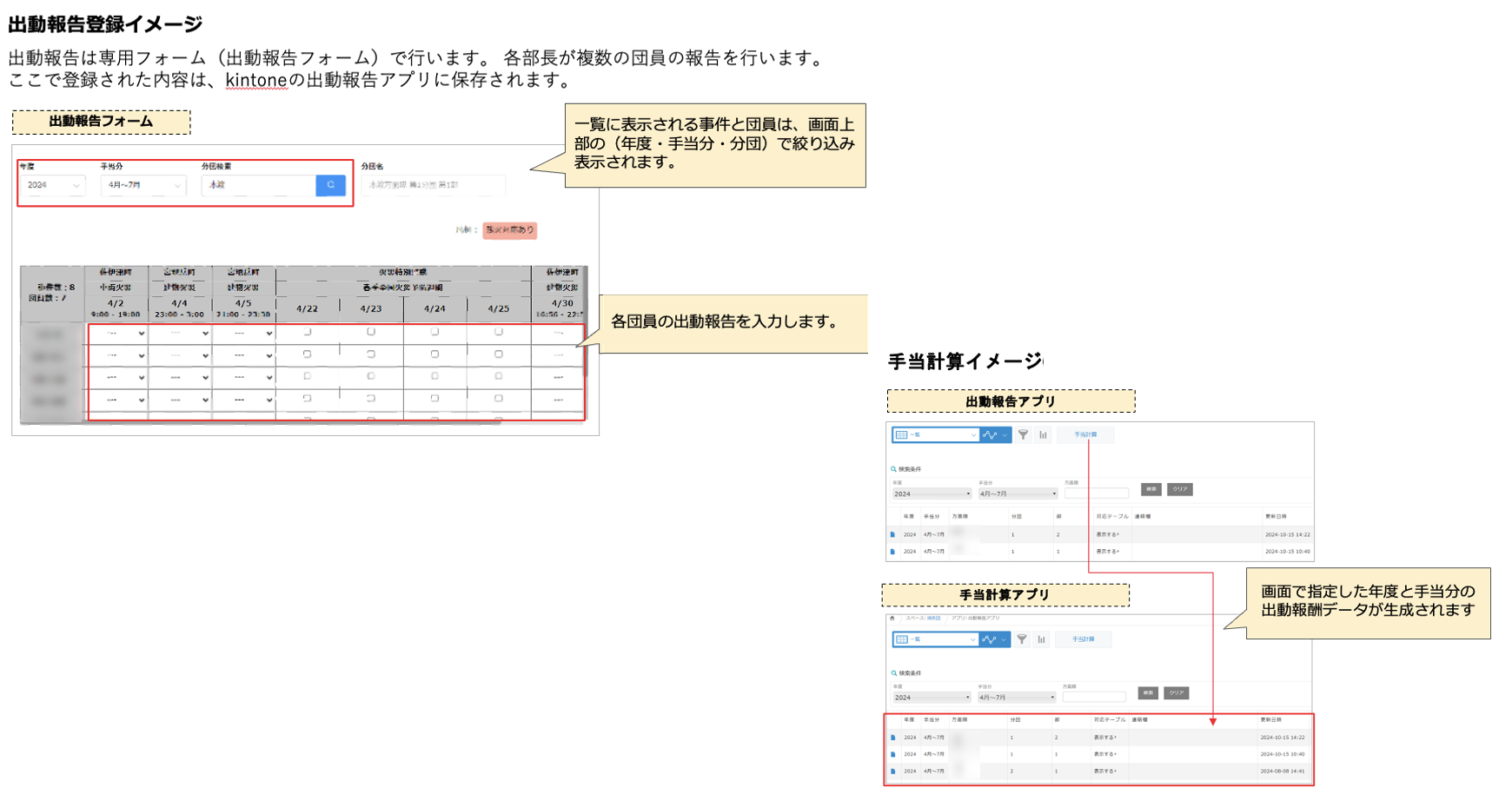Click the 分団検索 text input field
This screenshot has width=1512, height=801.
[x=258, y=185]
